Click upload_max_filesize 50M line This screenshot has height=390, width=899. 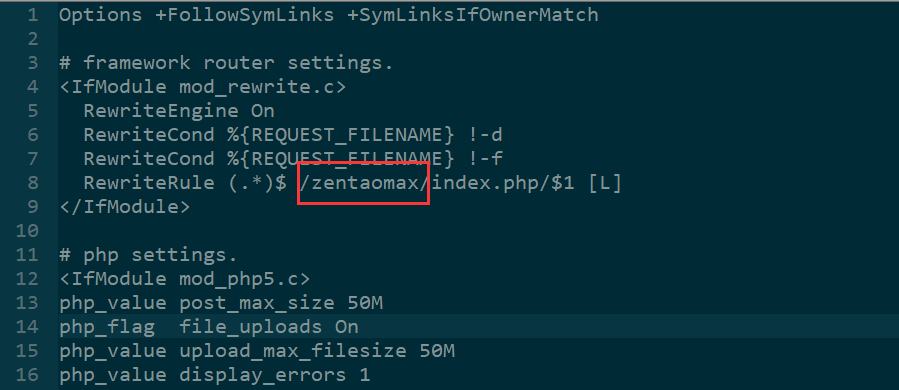pos(257,350)
